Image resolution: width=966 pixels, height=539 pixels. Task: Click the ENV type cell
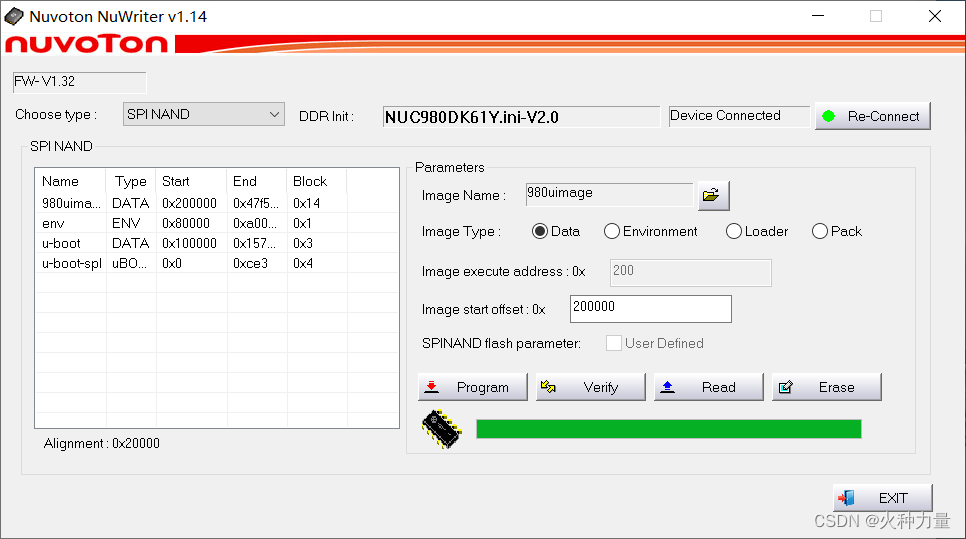(x=126, y=223)
